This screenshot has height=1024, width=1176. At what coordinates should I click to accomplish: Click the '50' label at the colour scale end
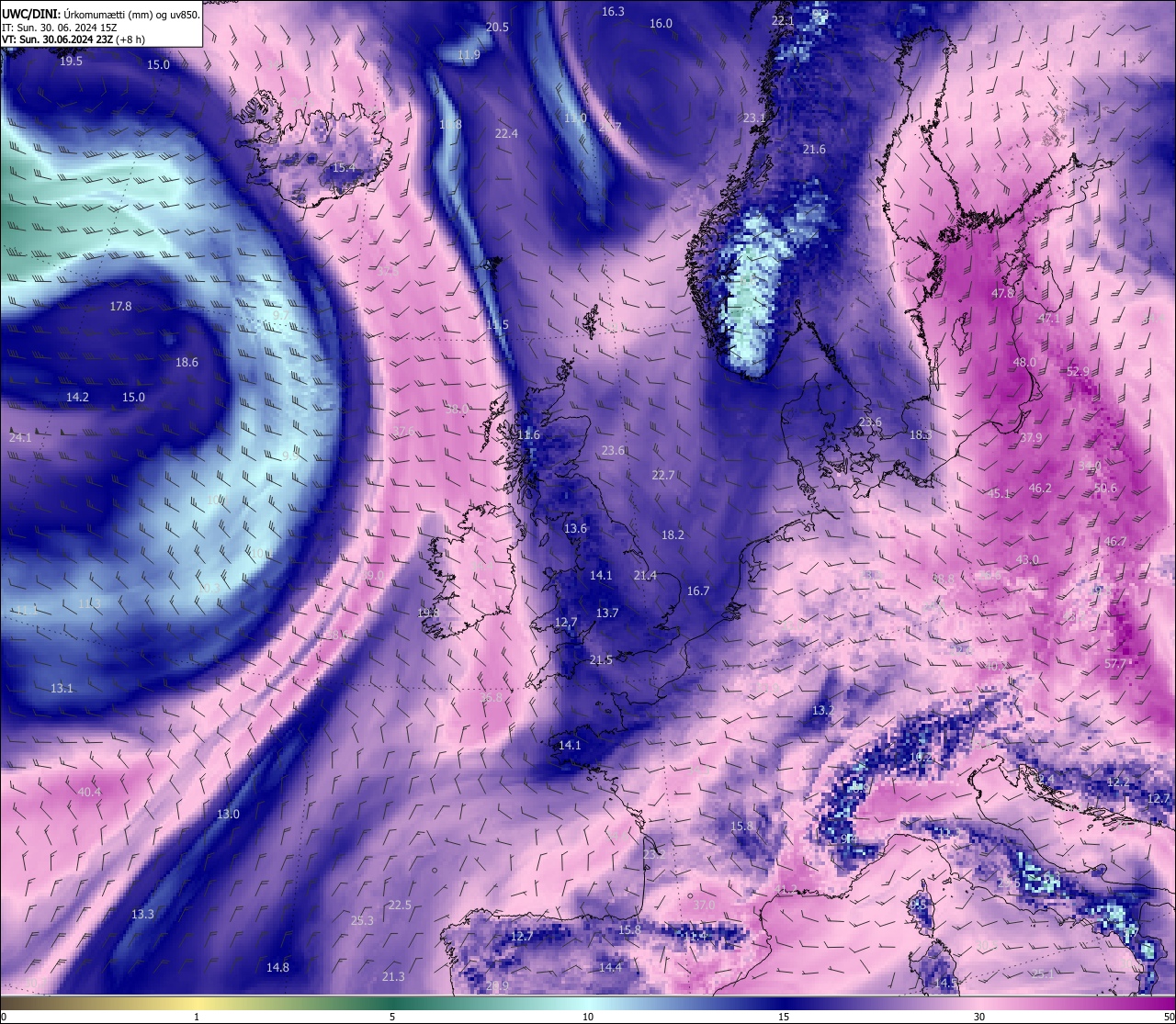(x=1169, y=1017)
